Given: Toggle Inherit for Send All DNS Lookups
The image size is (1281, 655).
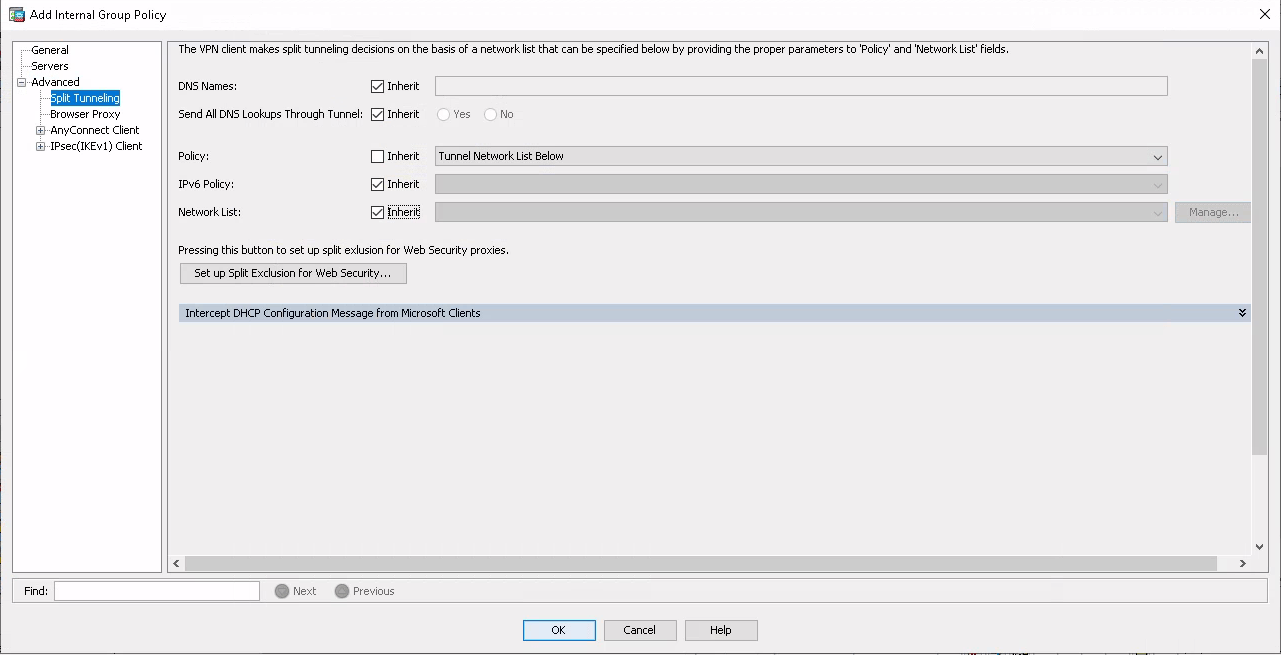Looking at the screenshot, I should [377, 114].
